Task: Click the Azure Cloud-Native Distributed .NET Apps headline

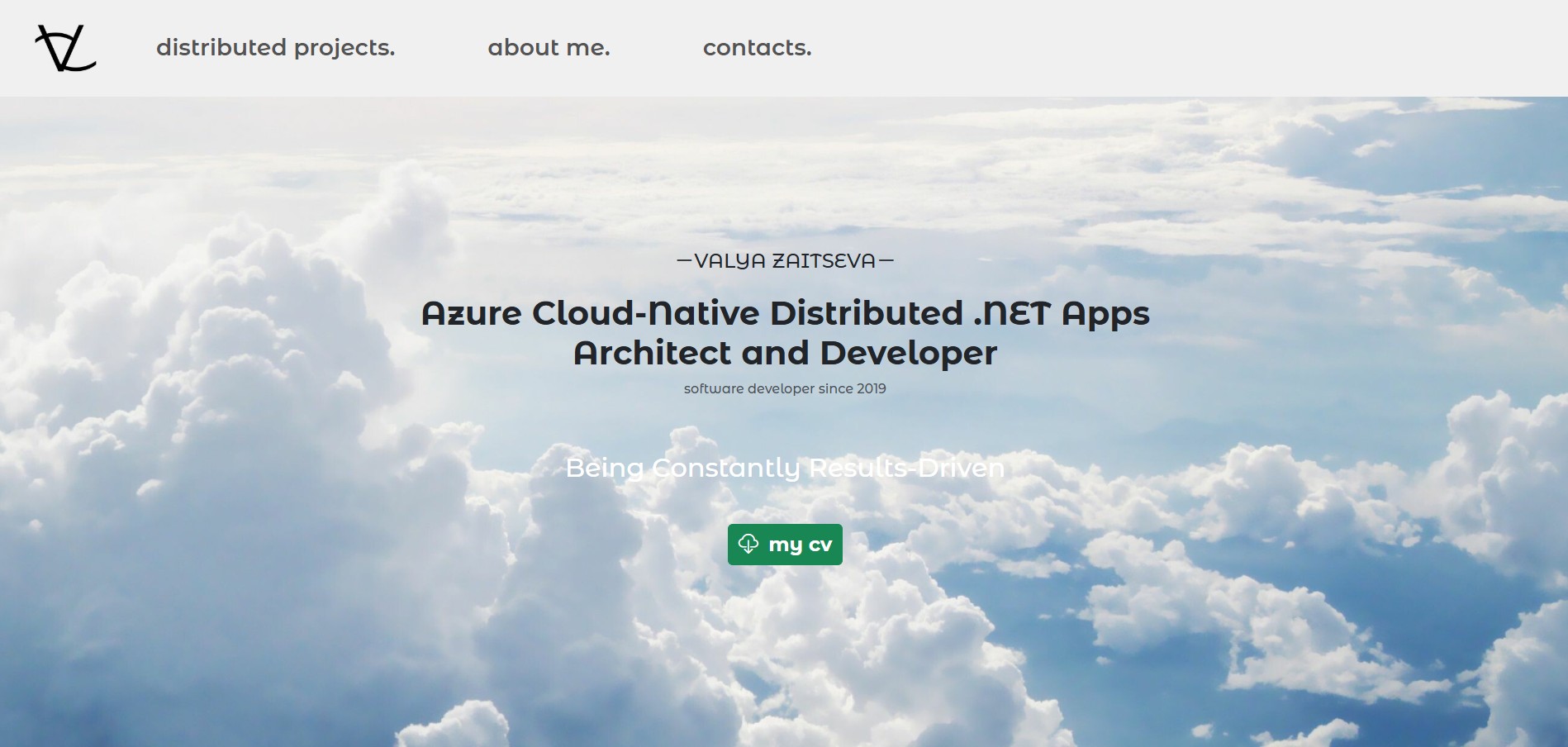Action: coord(785,333)
